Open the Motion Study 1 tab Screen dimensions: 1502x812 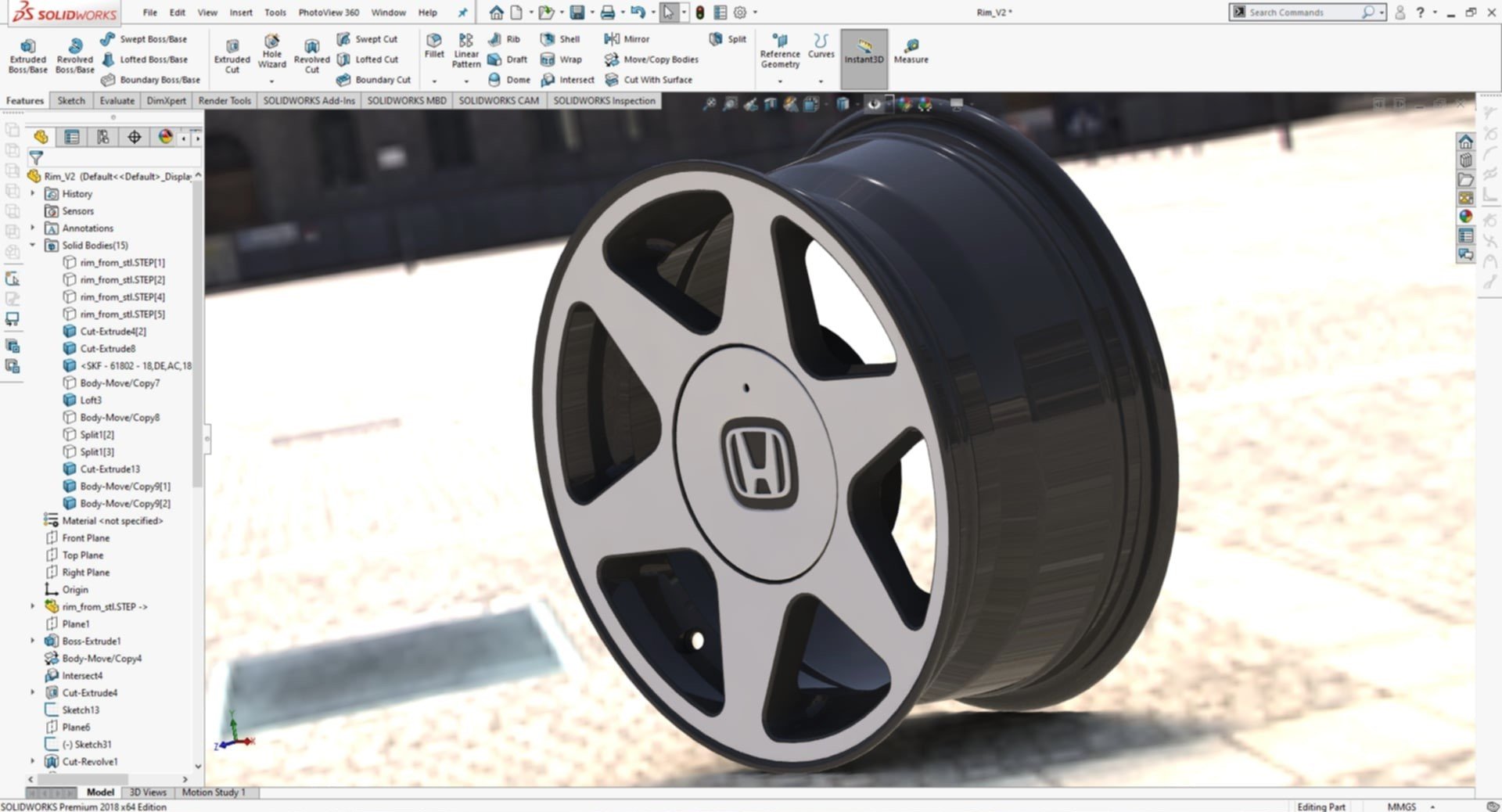coord(214,792)
